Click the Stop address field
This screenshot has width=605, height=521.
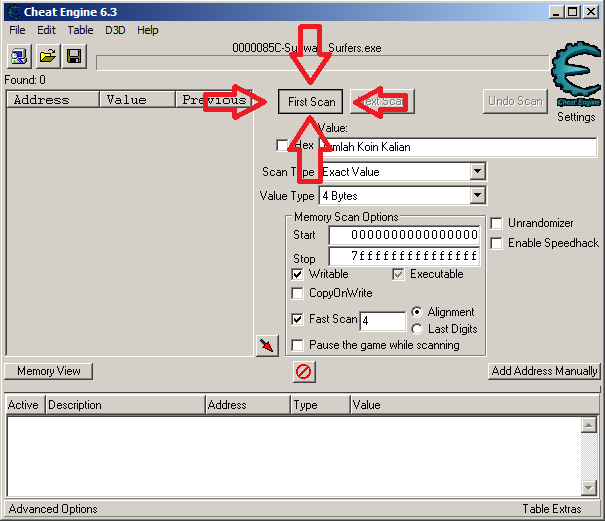[x=404, y=256]
